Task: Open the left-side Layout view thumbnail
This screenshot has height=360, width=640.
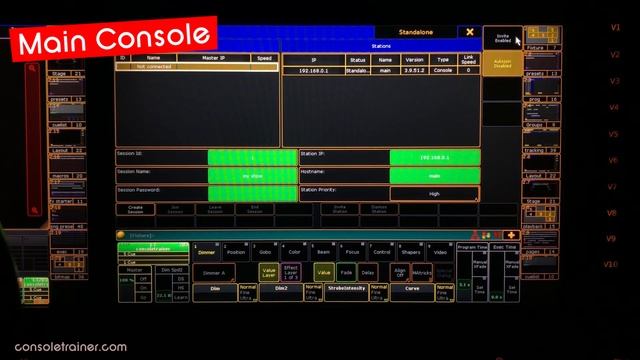Action: 67,142
